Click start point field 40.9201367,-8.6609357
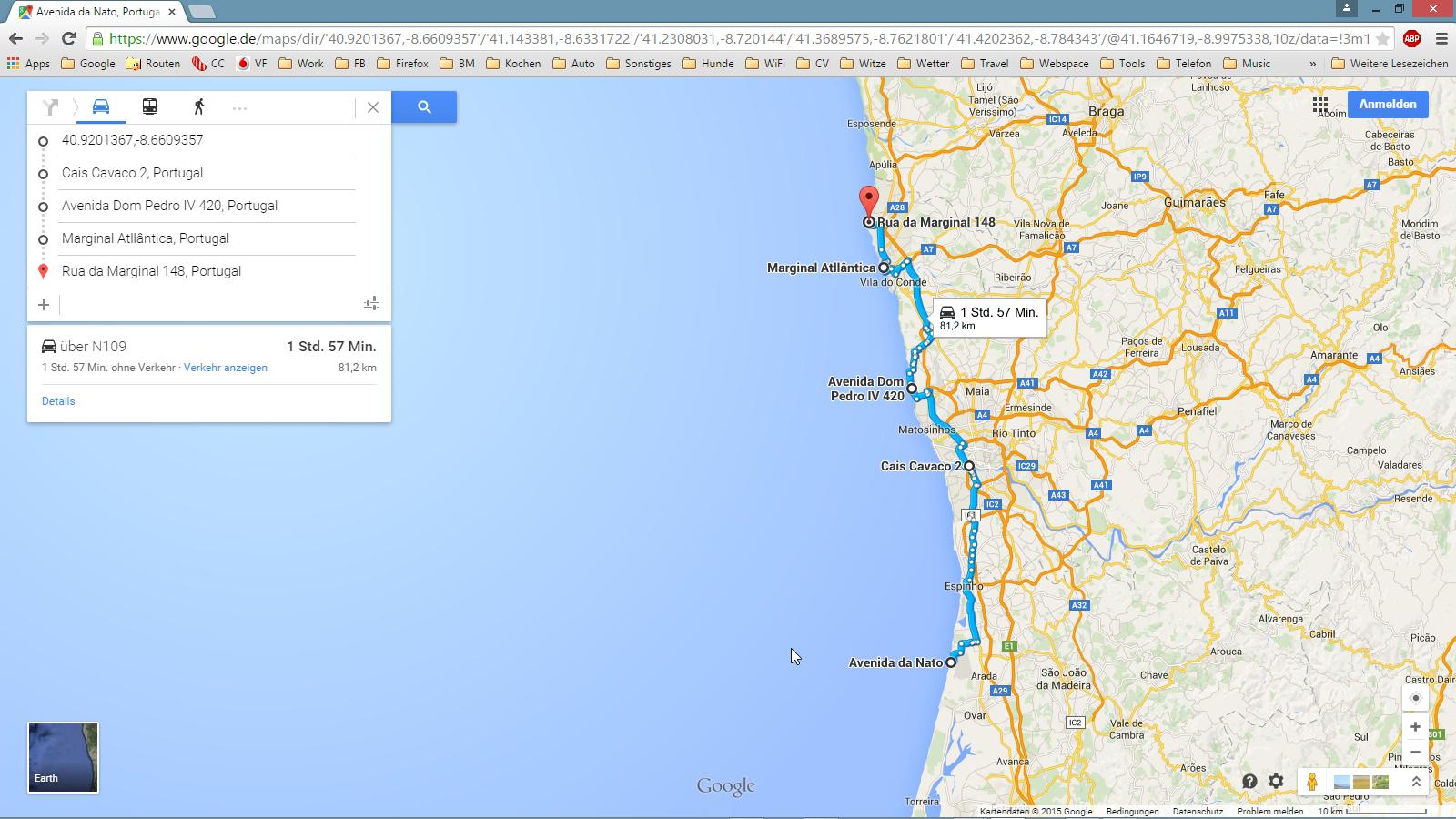This screenshot has width=1456, height=819. pos(207,140)
